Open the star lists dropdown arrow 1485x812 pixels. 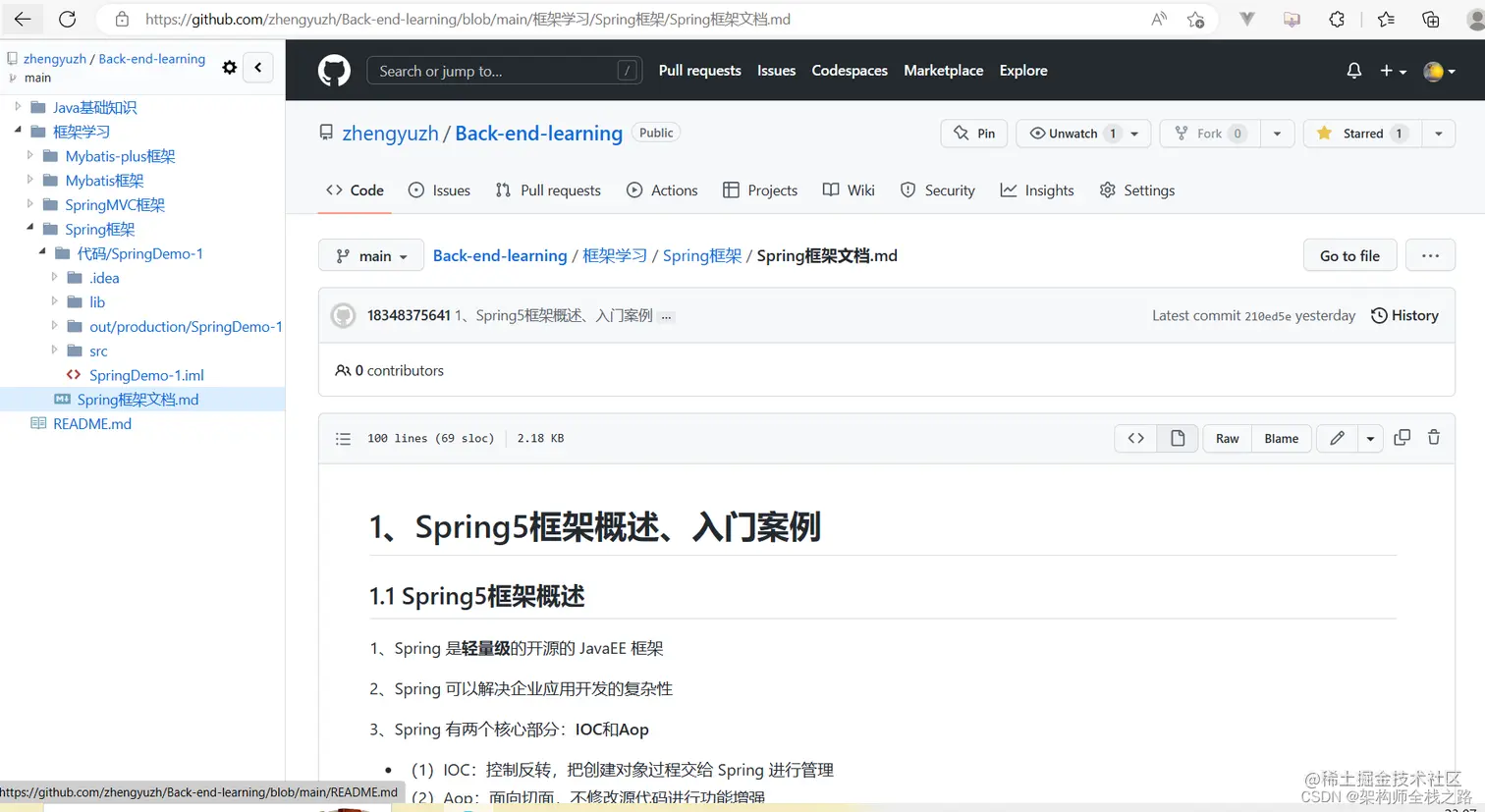pyautogui.click(x=1439, y=134)
